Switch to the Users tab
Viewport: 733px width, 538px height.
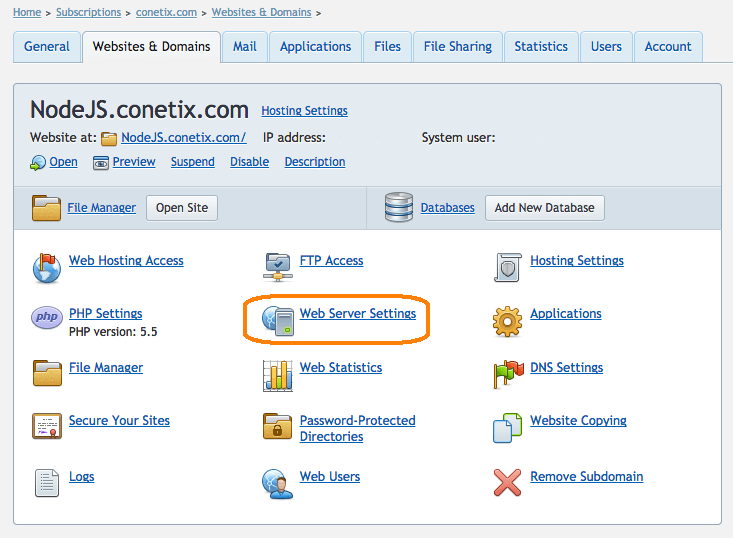[x=606, y=47]
